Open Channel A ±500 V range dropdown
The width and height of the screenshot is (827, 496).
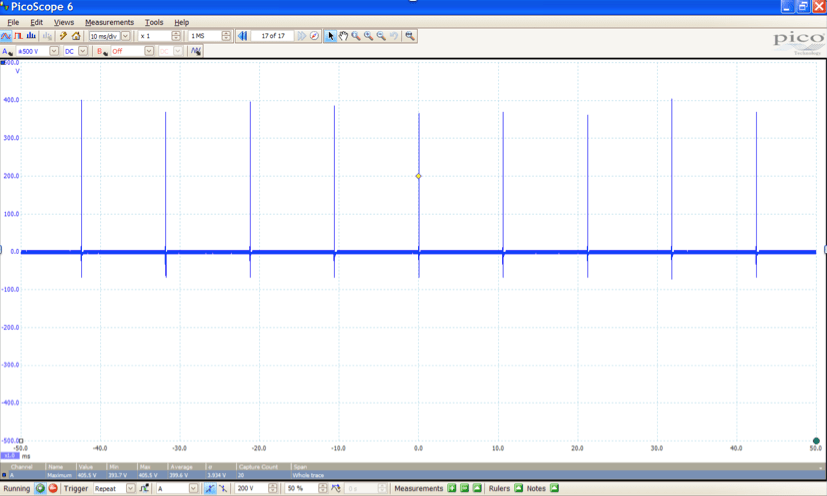54,51
